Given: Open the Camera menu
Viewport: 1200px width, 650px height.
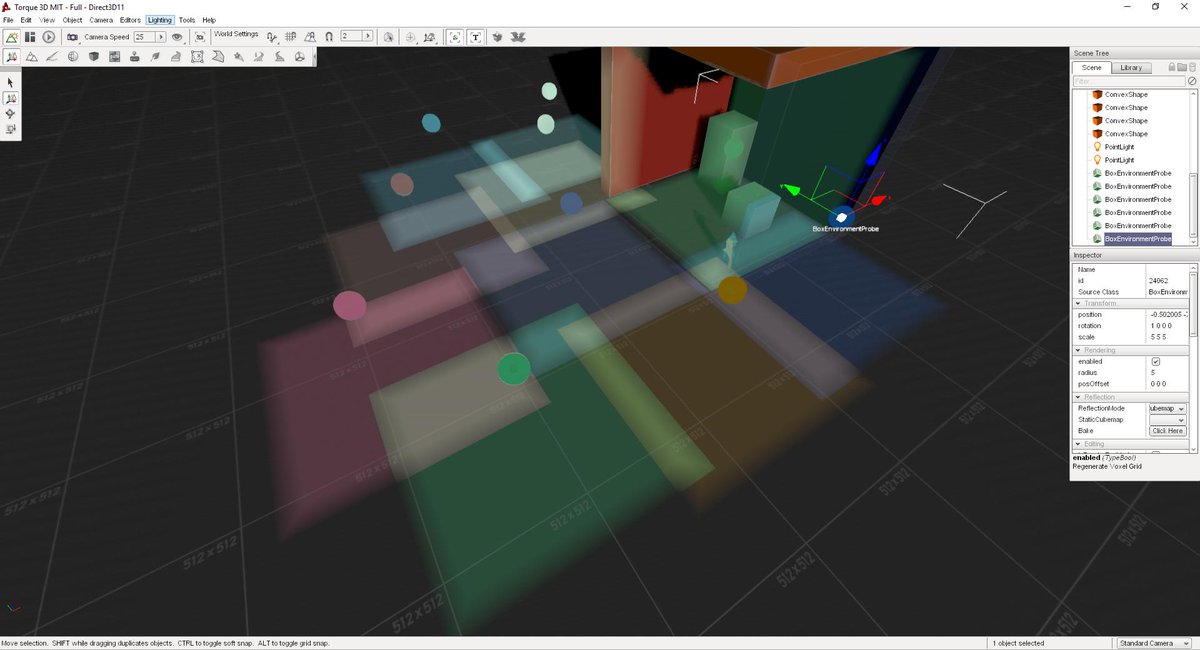Looking at the screenshot, I should pos(101,20).
